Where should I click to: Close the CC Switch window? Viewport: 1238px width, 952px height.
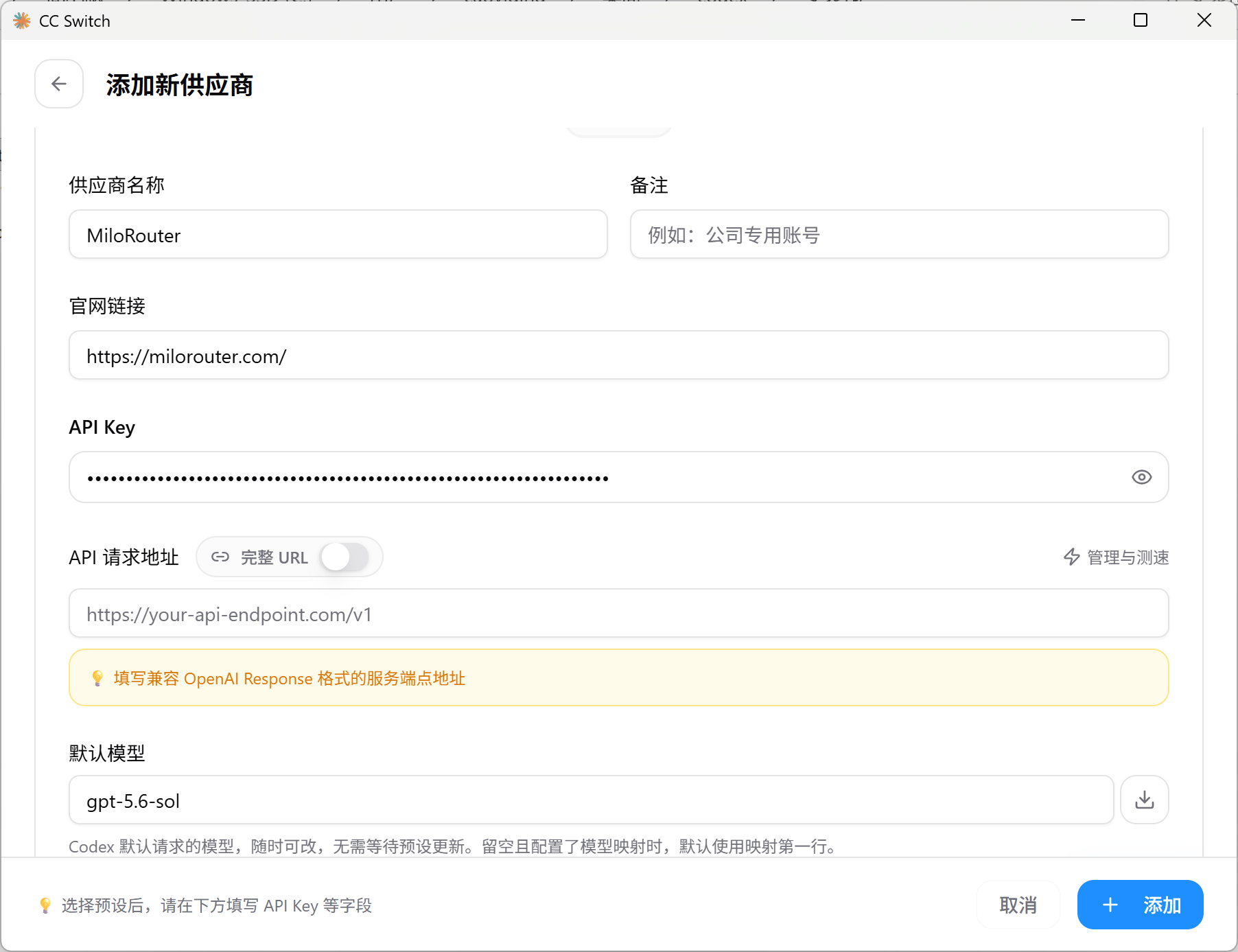tap(1204, 20)
